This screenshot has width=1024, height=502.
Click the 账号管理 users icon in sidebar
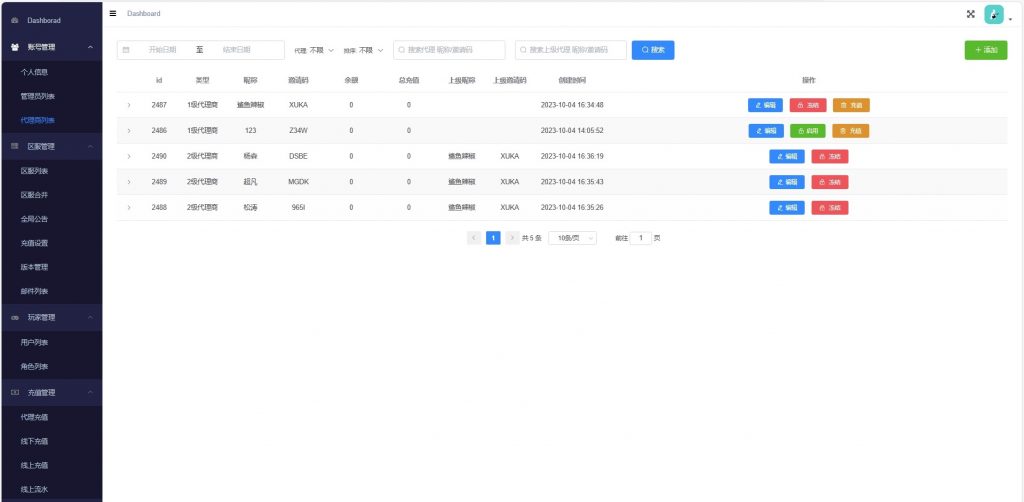coord(14,47)
